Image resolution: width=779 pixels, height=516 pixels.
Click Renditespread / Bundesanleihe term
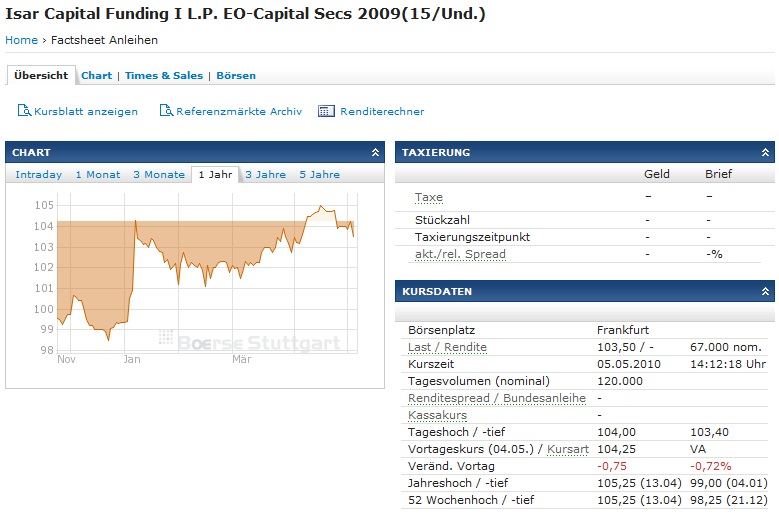pos(497,398)
